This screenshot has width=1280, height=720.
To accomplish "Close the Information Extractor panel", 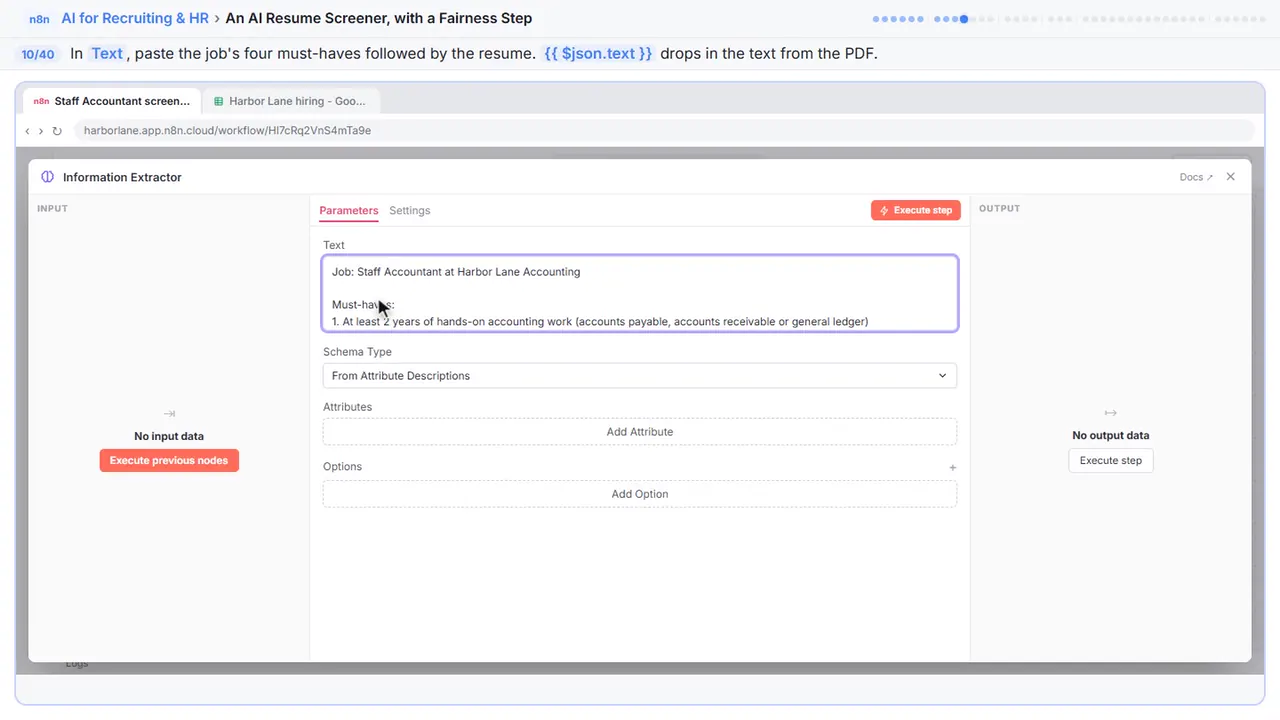I will (1231, 177).
